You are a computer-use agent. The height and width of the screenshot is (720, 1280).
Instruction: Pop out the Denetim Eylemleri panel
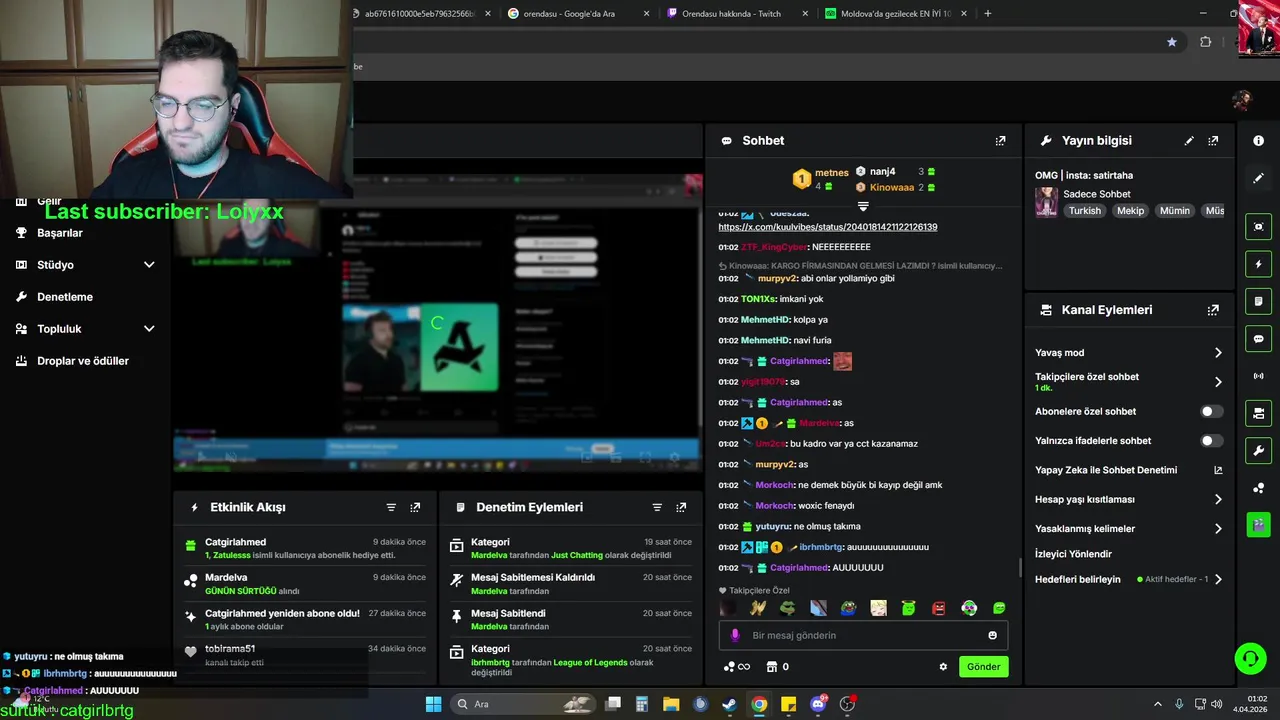pyautogui.click(x=681, y=508)
